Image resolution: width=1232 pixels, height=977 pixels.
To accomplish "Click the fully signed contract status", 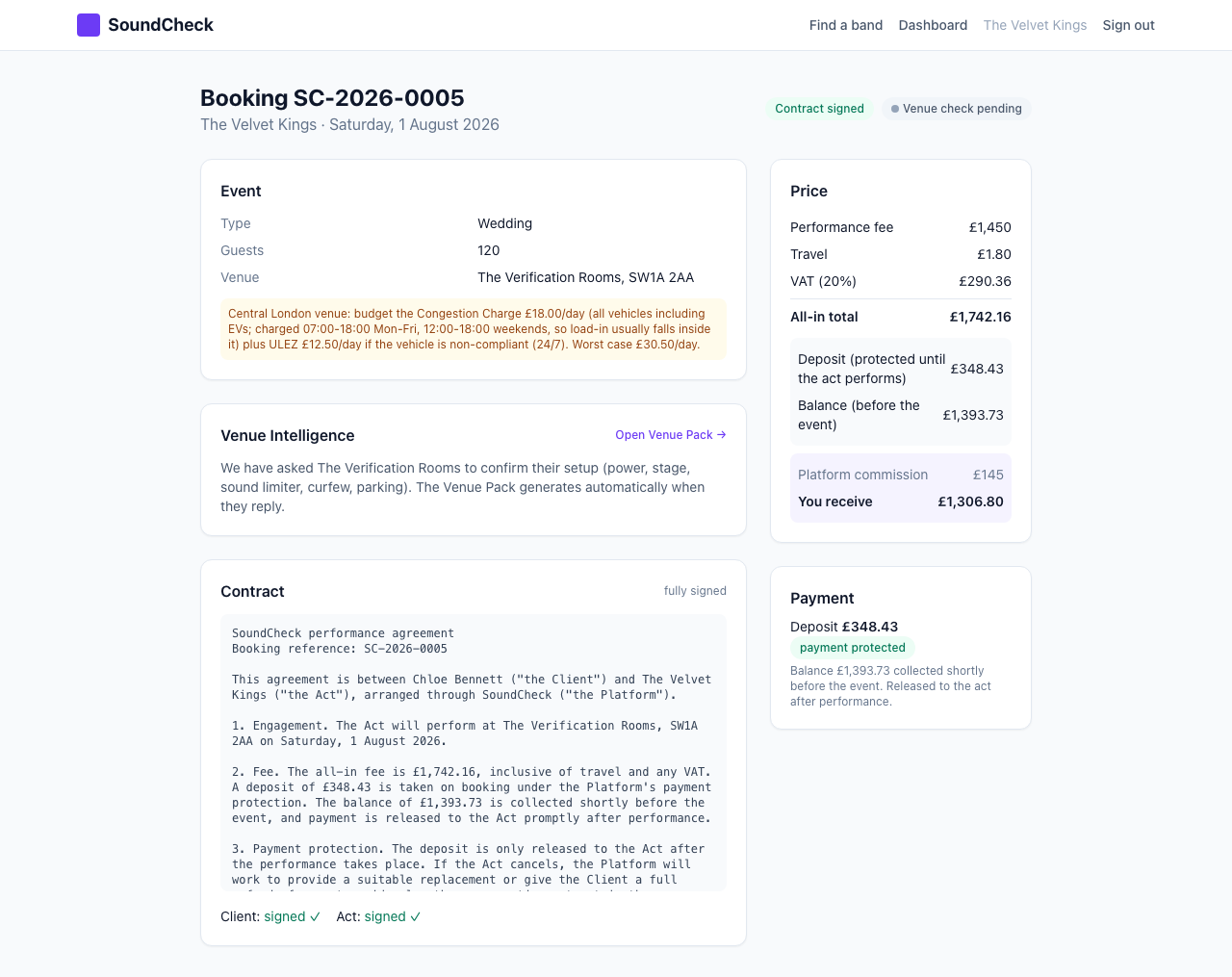I will 695,591.
